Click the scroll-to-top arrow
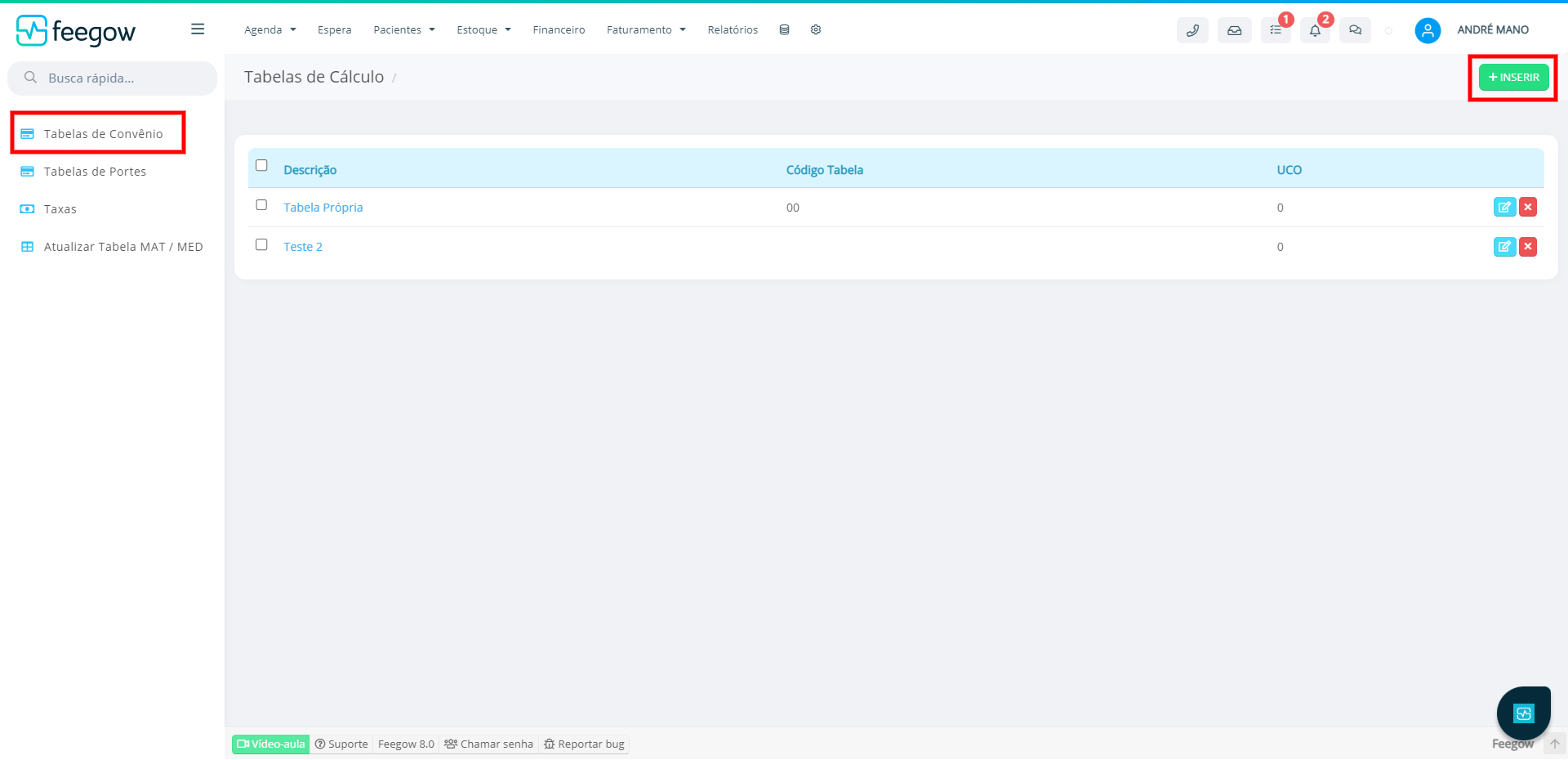1568x760 pixels. (1555, 744)
